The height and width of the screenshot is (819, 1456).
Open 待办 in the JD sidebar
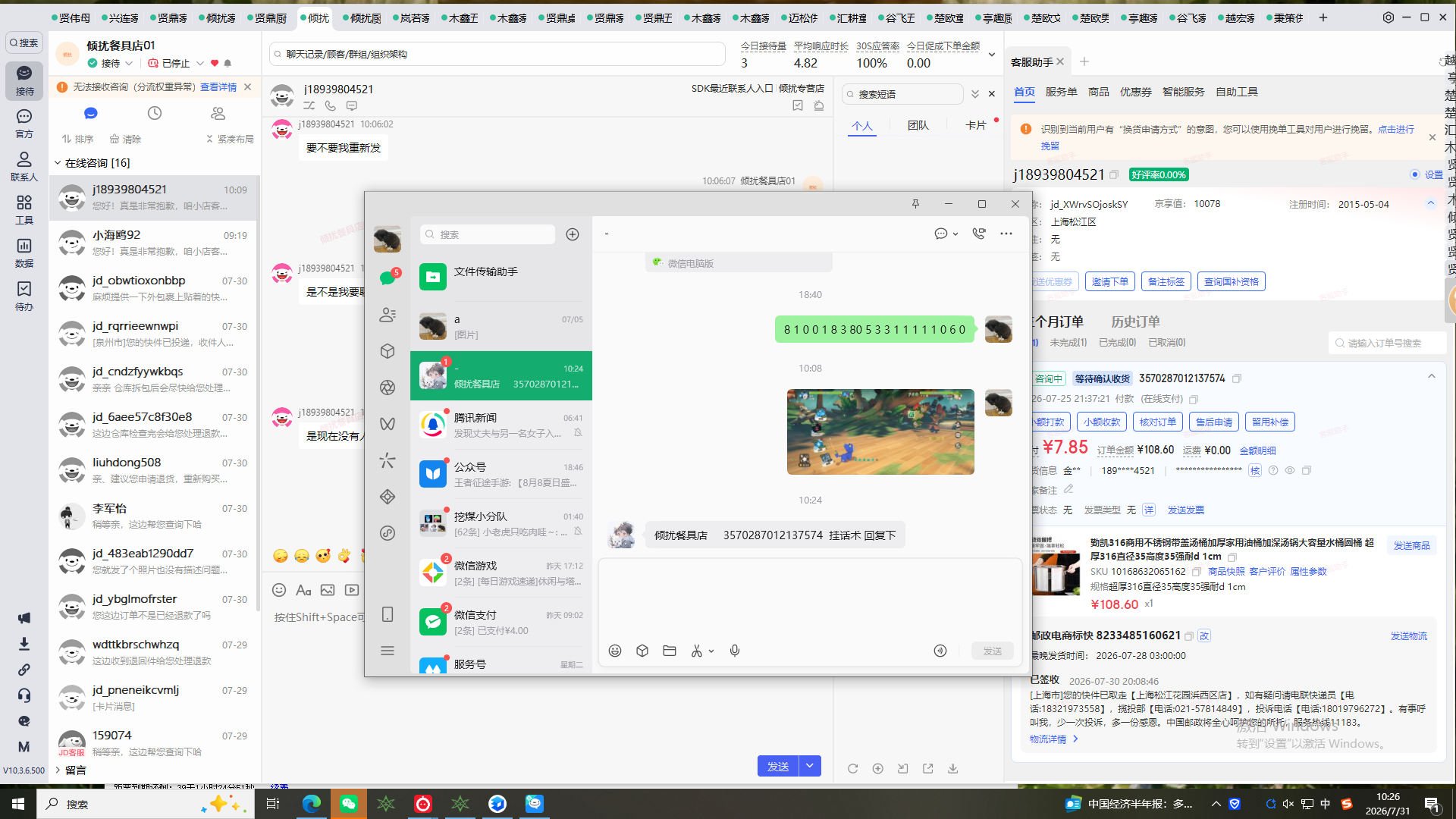coord(24,296)
